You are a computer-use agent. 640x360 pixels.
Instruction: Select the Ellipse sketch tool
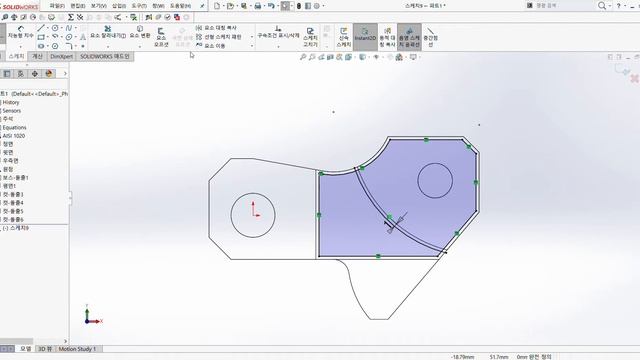[x=69, y=37]
